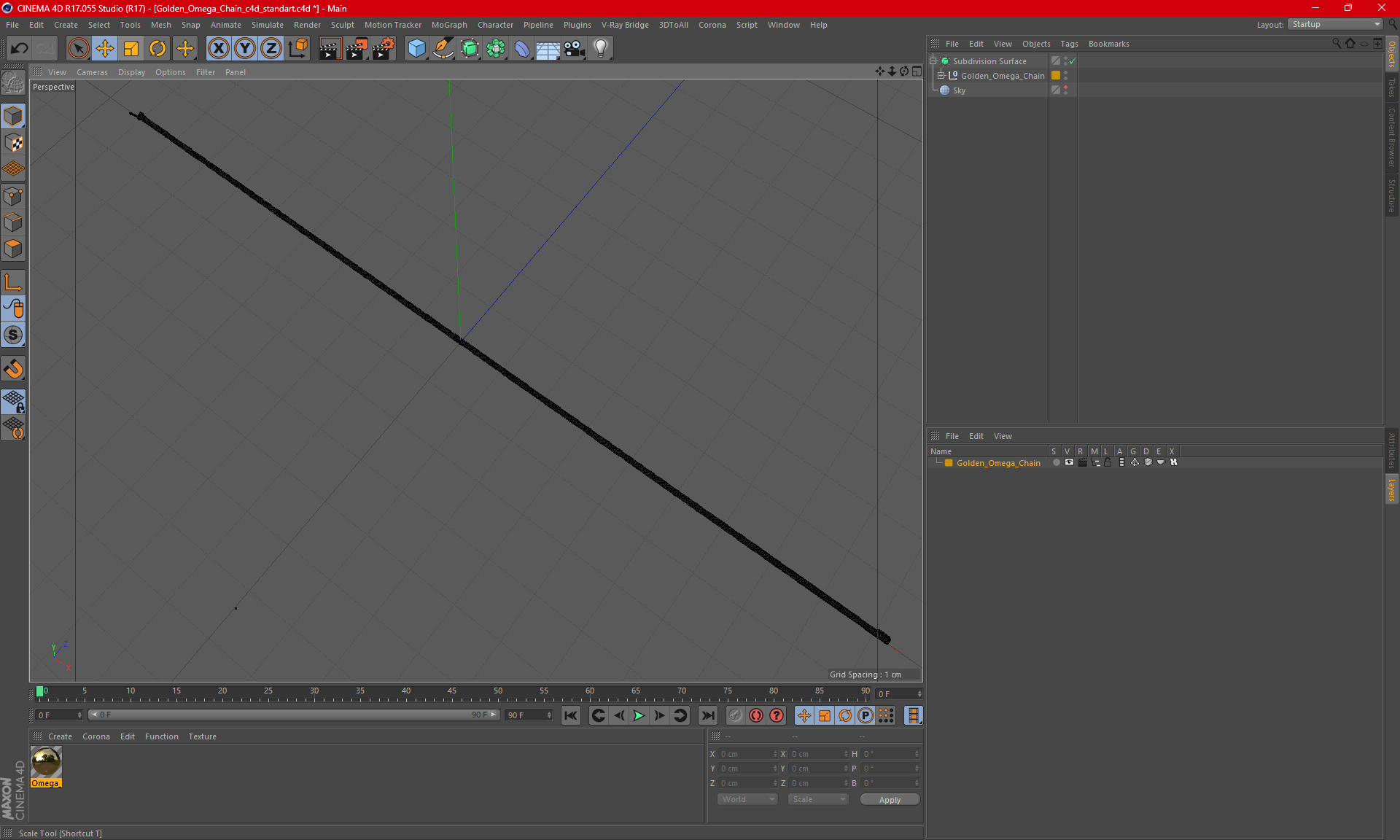Click the Undo arrow icon
Viewport: 1400px width, 840px height.
coord(20,49)
